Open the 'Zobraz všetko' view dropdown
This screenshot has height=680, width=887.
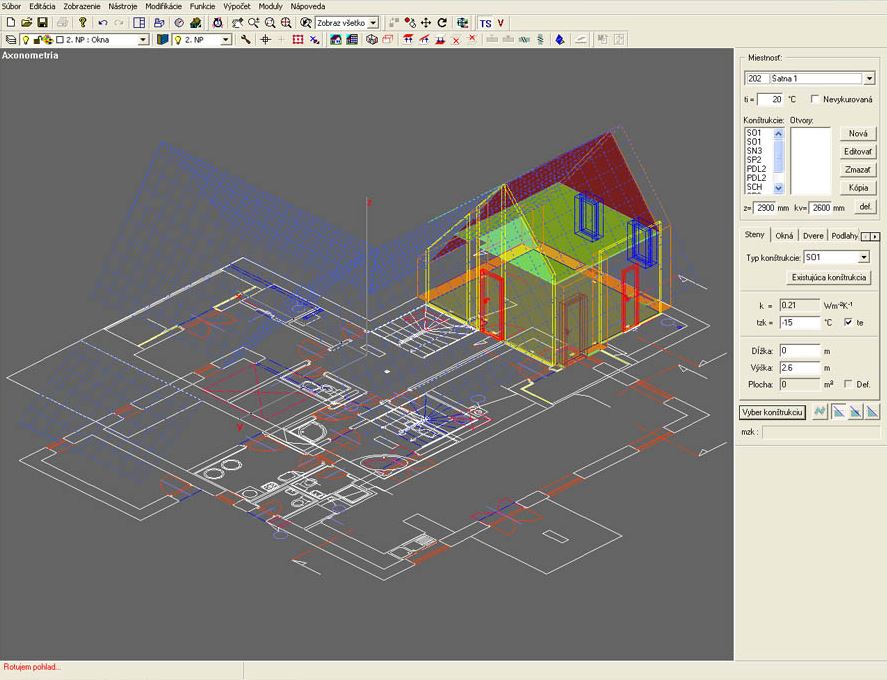pos(373,22)
